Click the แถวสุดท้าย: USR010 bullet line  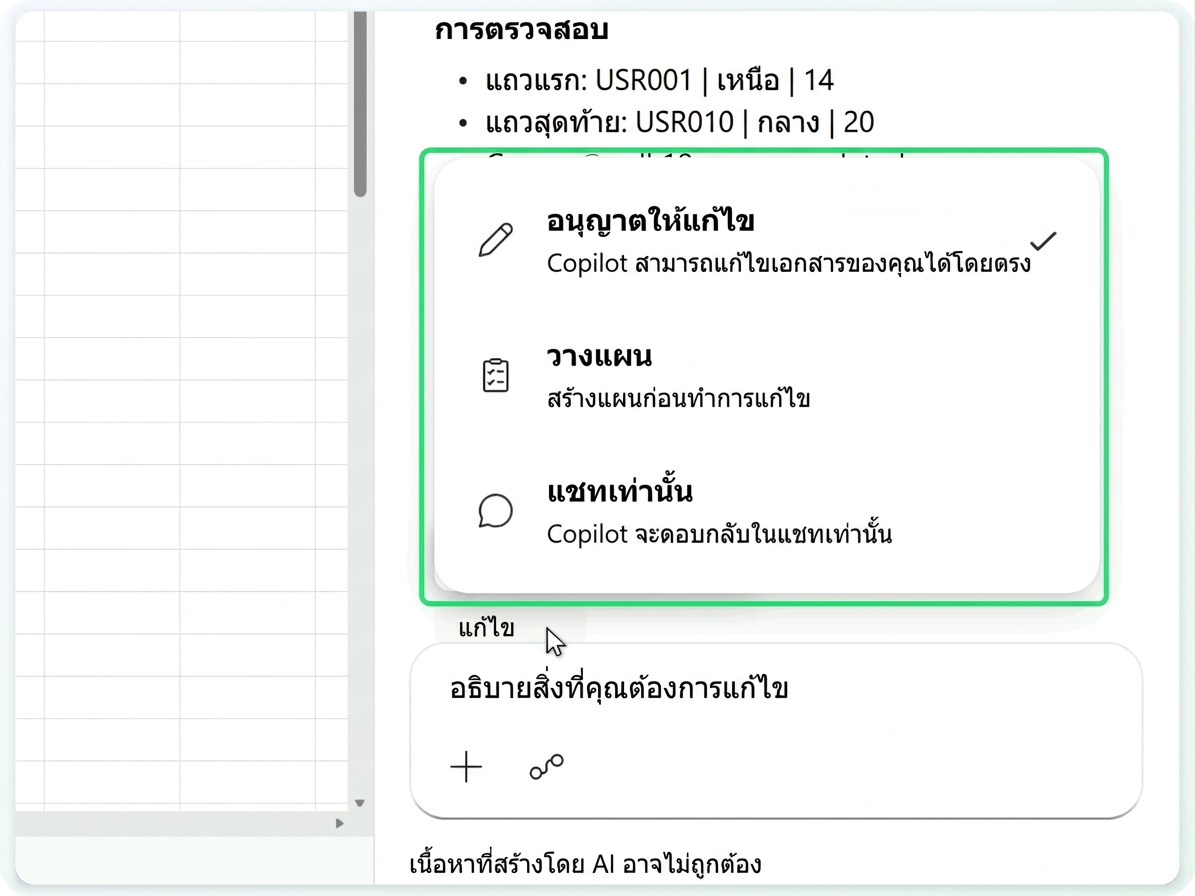tap(680, 122)
